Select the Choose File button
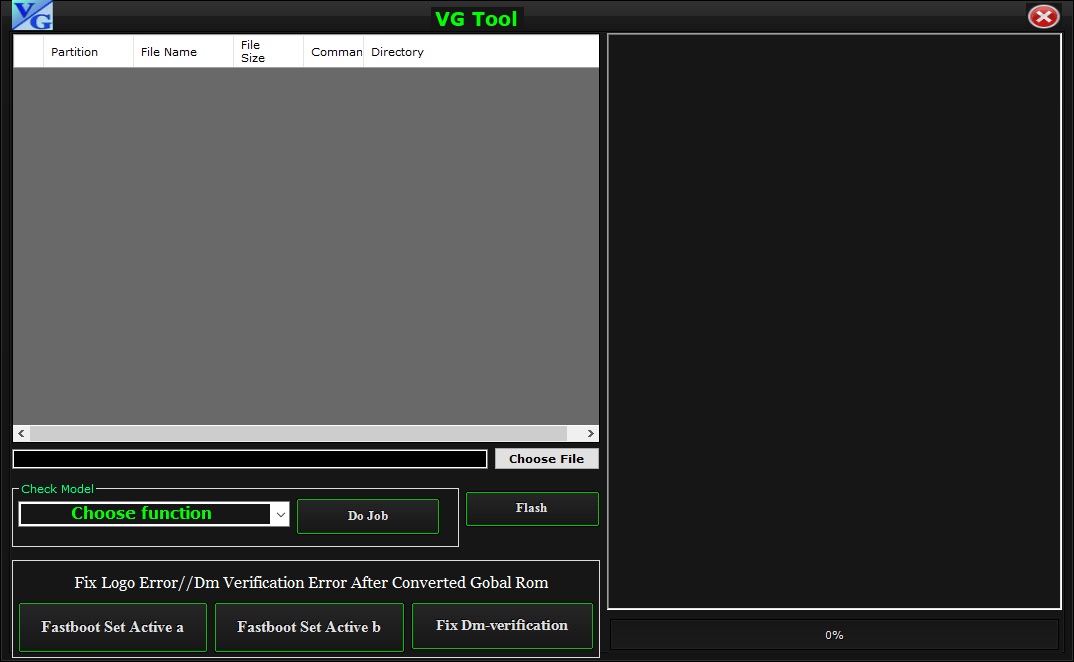1074x662 pixels. click(546, 458)
